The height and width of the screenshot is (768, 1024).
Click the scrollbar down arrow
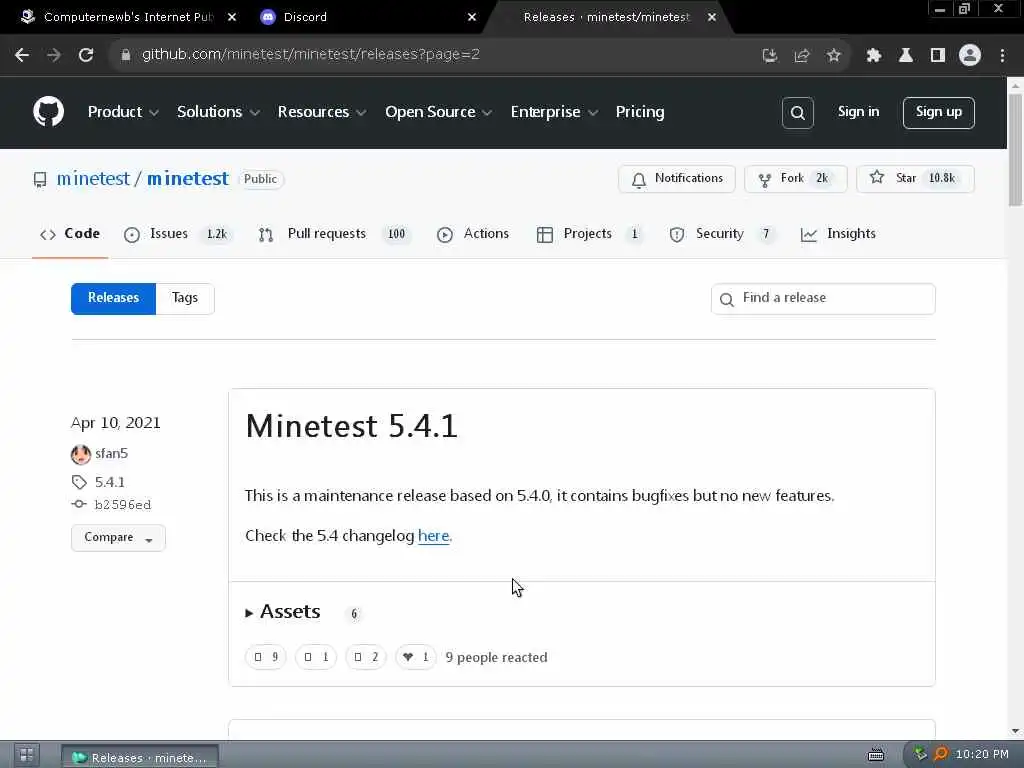point(1015,731)
